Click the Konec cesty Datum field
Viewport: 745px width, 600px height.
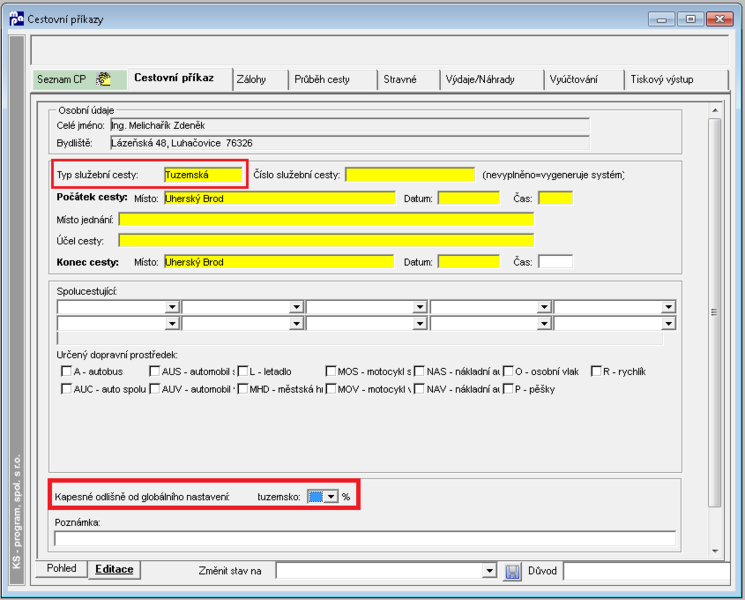pos(469,262)
